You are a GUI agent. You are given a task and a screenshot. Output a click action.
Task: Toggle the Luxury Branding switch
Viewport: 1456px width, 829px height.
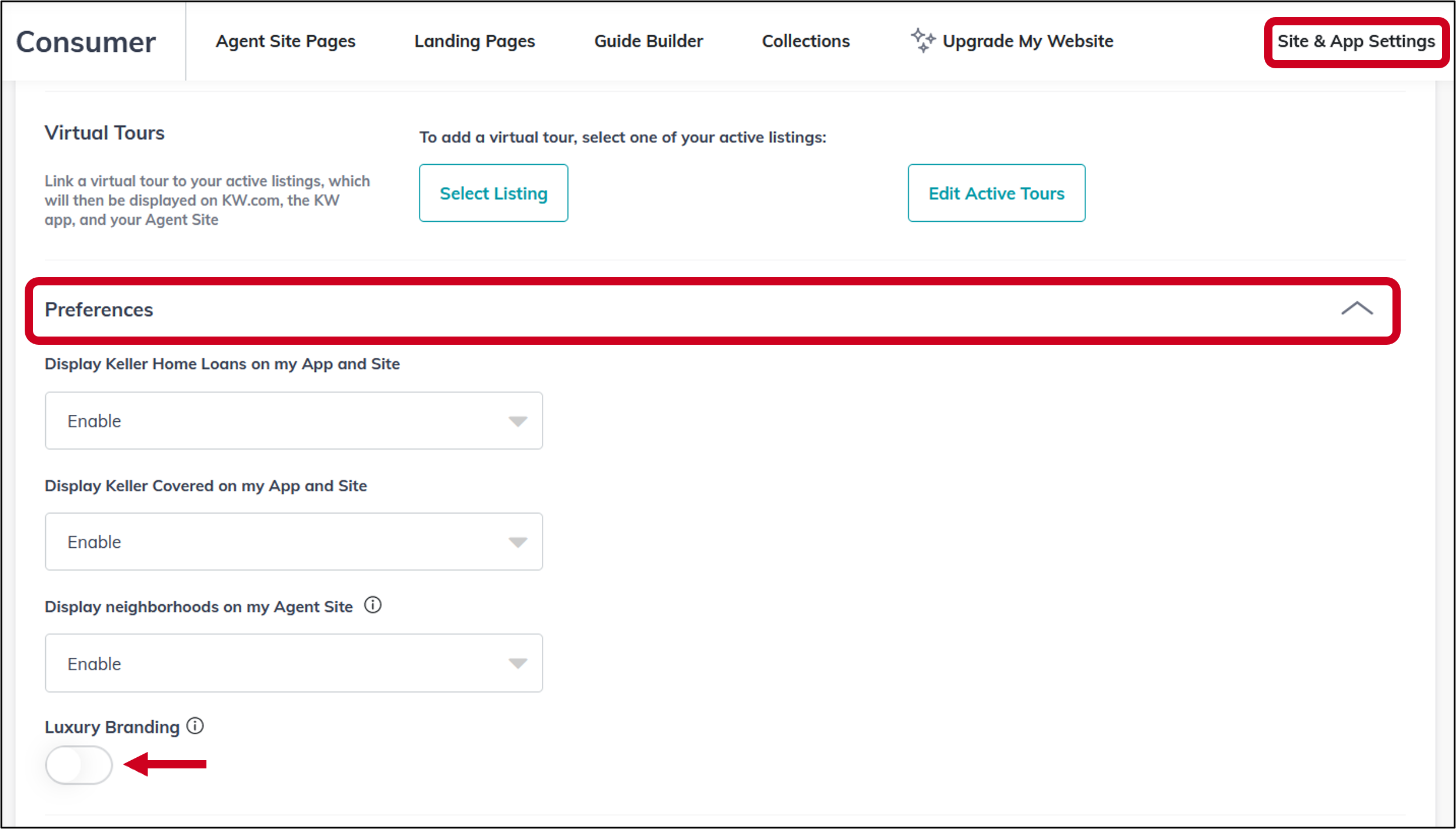[x=79, y=765]
